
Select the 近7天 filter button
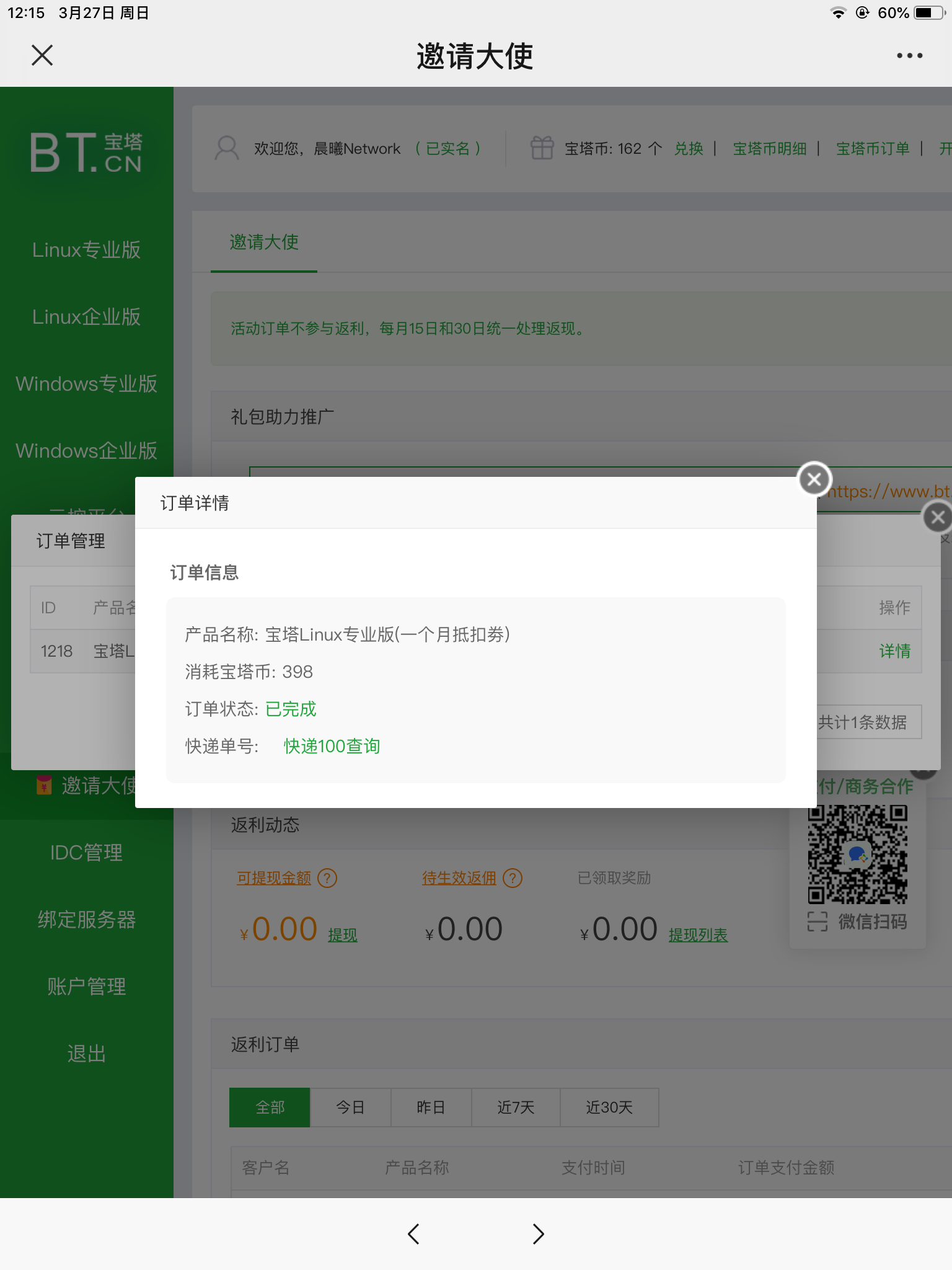[x=516, y=1108]
